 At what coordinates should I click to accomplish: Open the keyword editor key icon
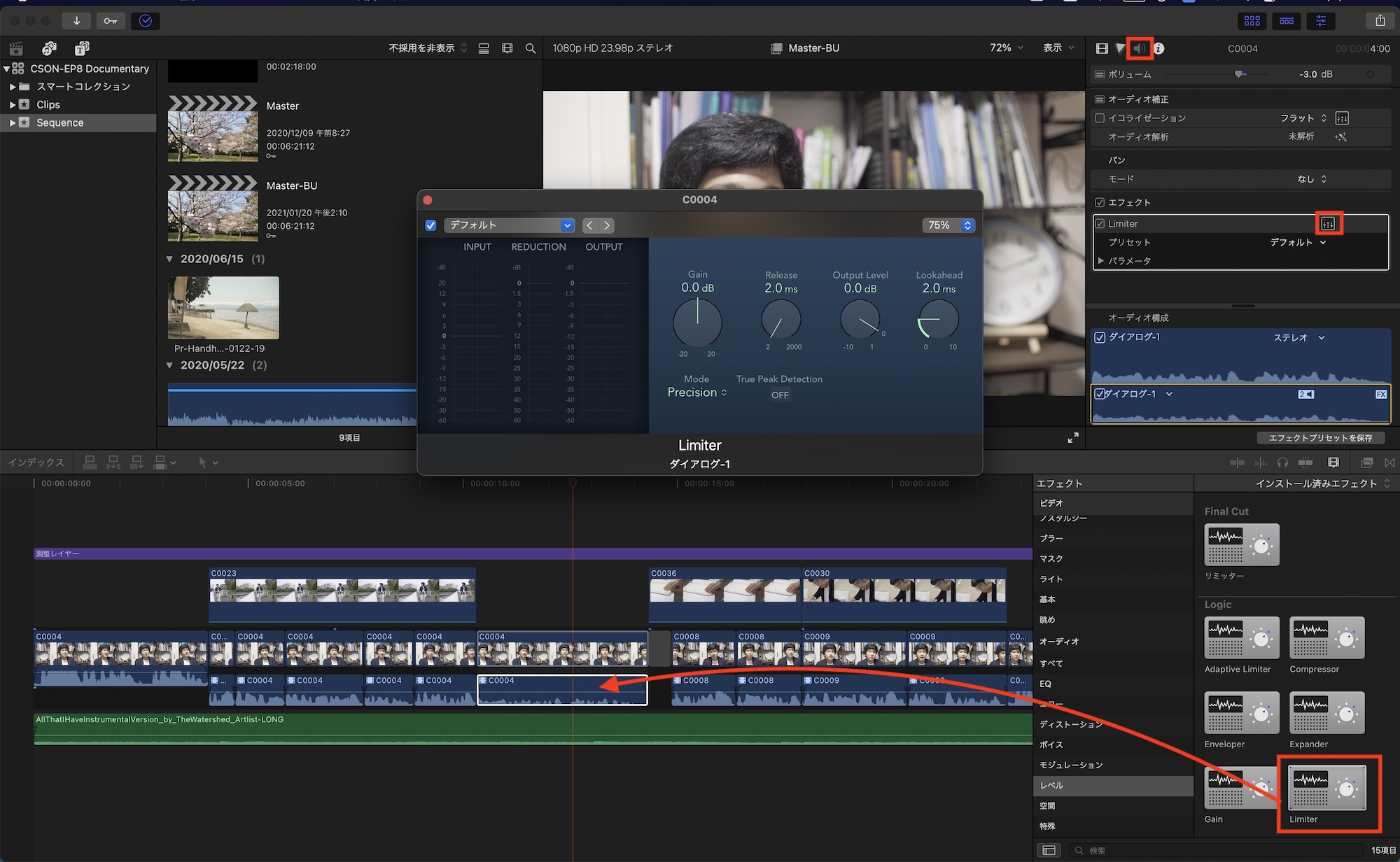point(111,21)
